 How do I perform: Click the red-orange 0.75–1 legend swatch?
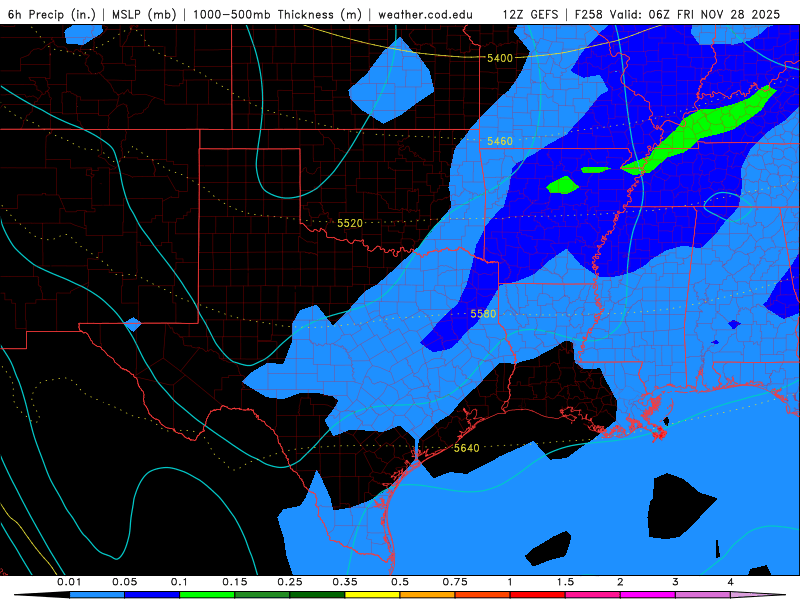[483, 595]
